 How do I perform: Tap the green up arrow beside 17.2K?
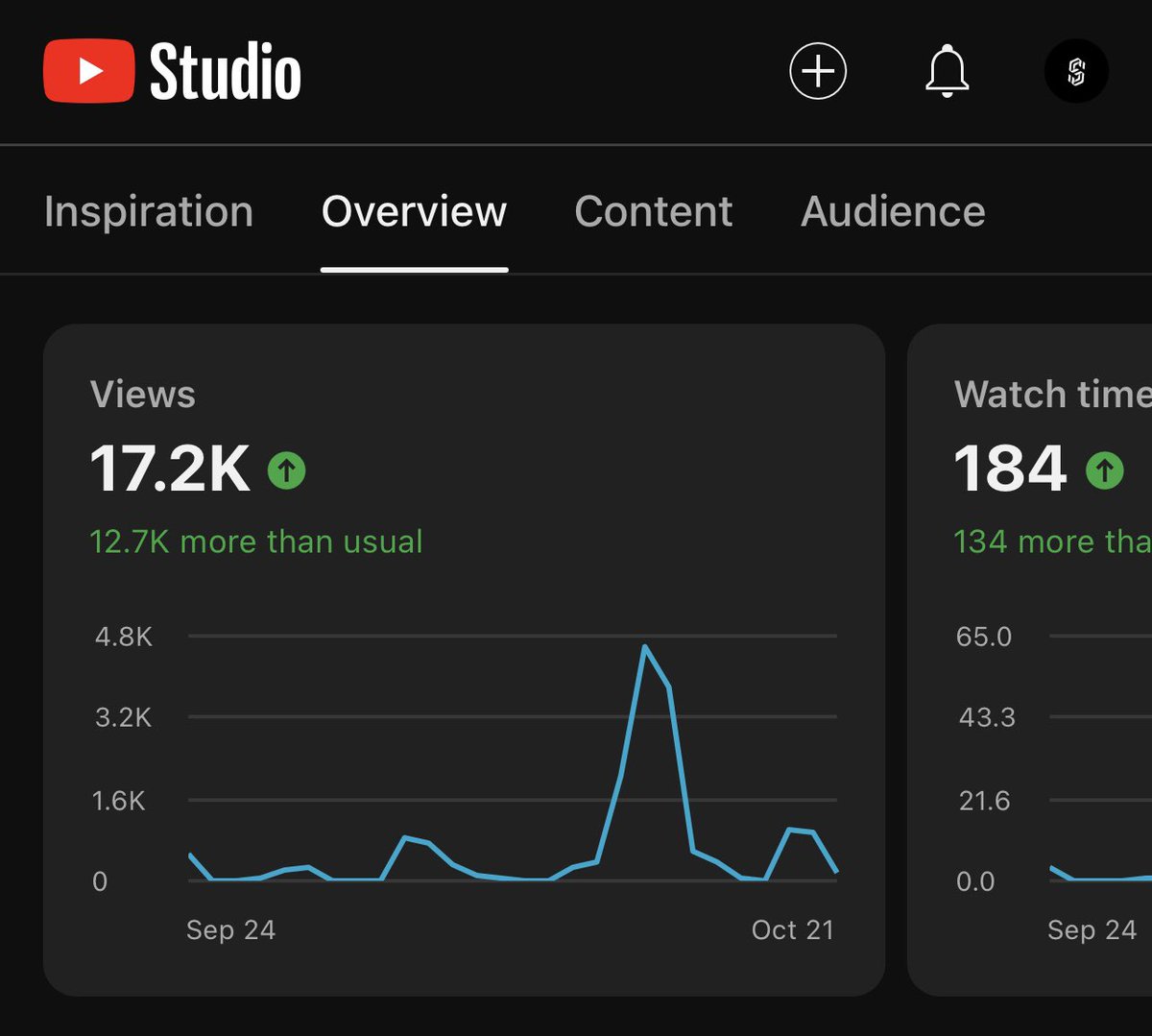pos(286,470)
